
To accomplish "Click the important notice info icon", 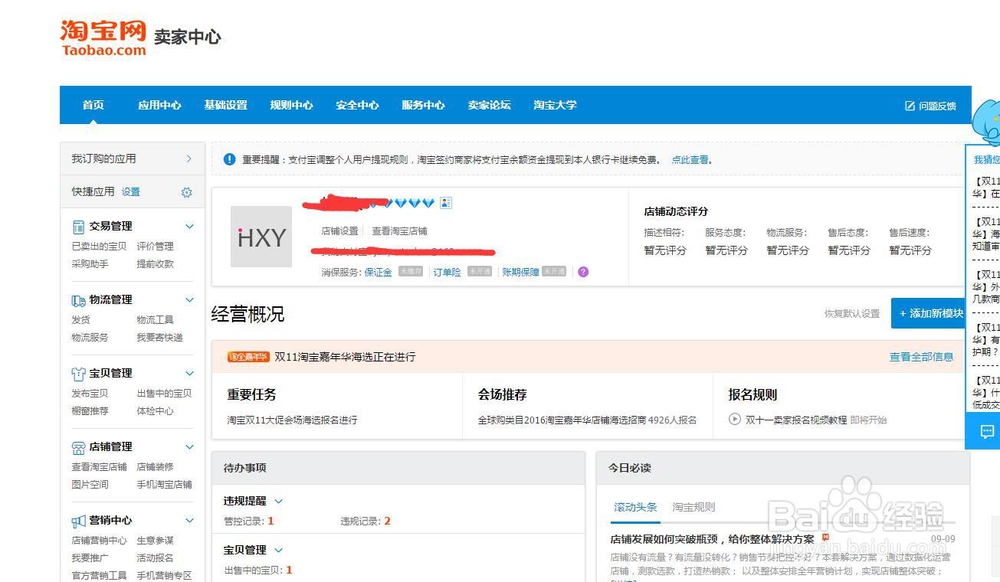I will pos(230,159).
